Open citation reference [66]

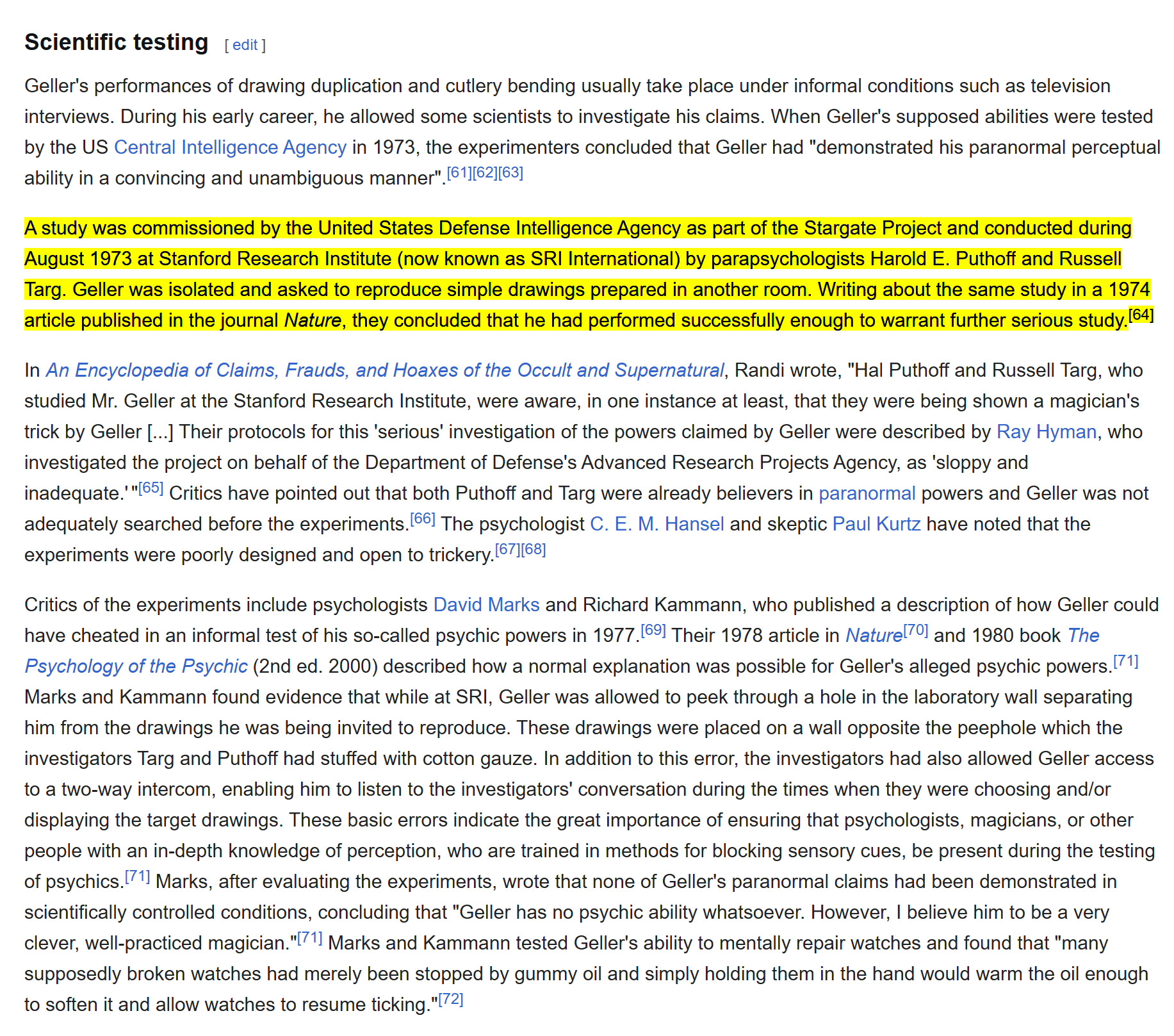click(x=422, y=518)
